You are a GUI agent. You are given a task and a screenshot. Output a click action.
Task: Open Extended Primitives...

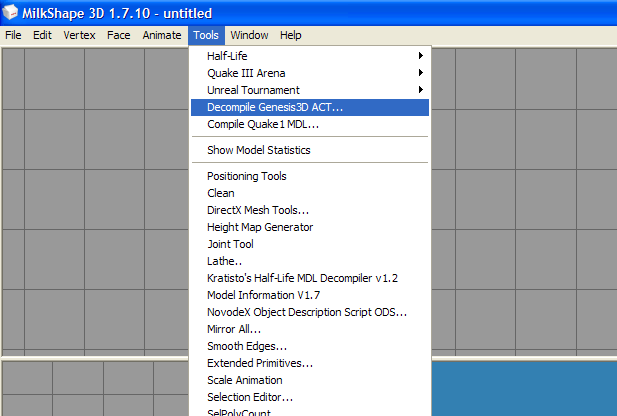click(x=310, y=363)
